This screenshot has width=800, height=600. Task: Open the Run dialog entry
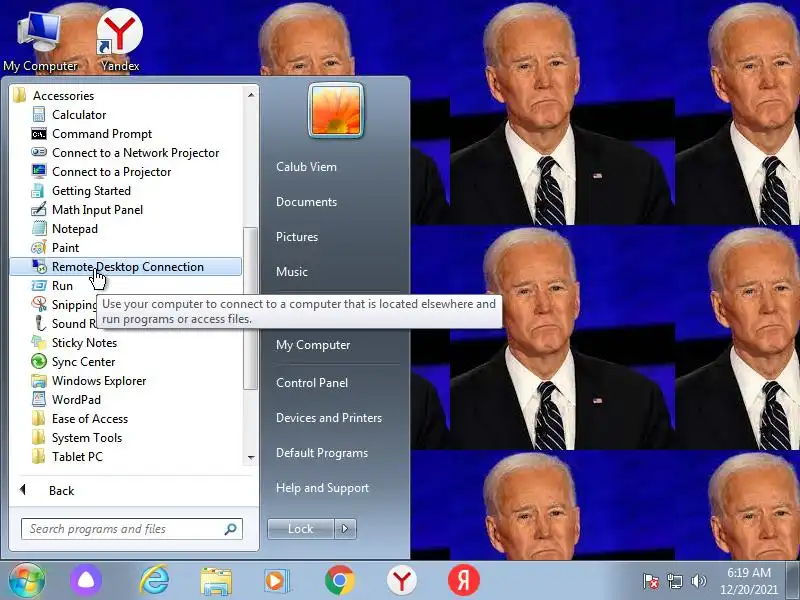click(62, 286)
